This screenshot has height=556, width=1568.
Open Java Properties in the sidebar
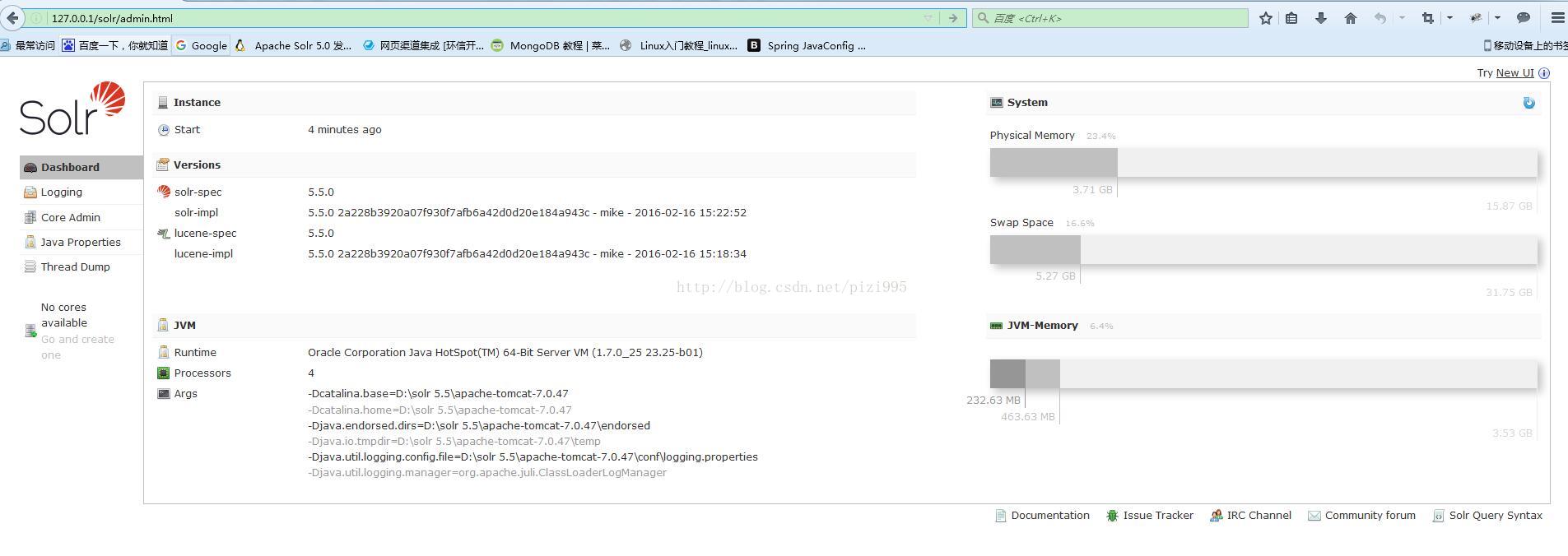click(x=81, y=242)
